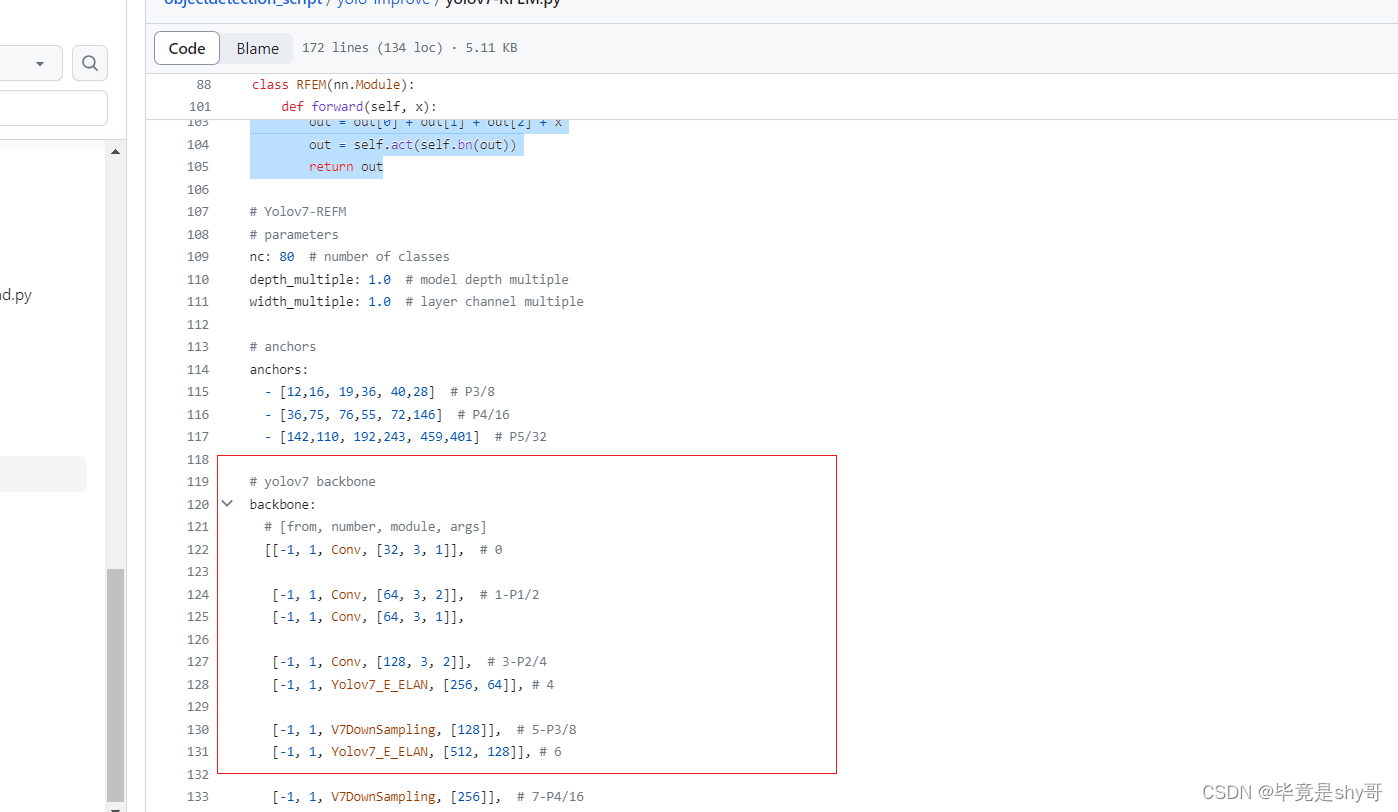The width and height of the screenshot is (1398, 812).
Task: Click the 'backbone:' key
Action: 283,504
